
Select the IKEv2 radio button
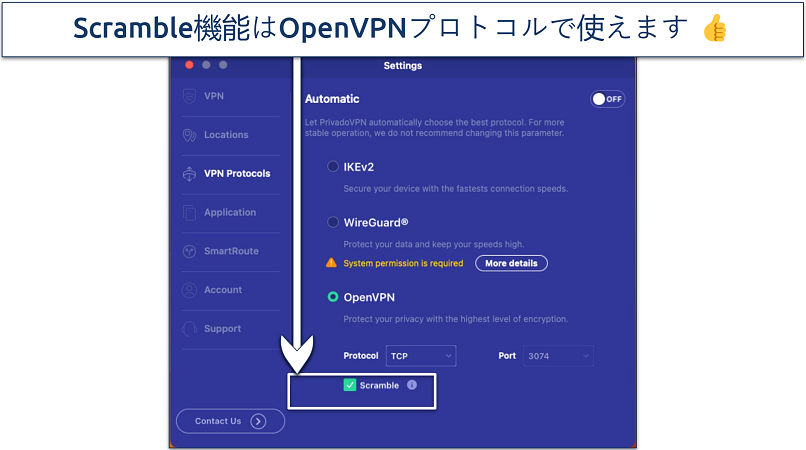click(x=333, y=168)
